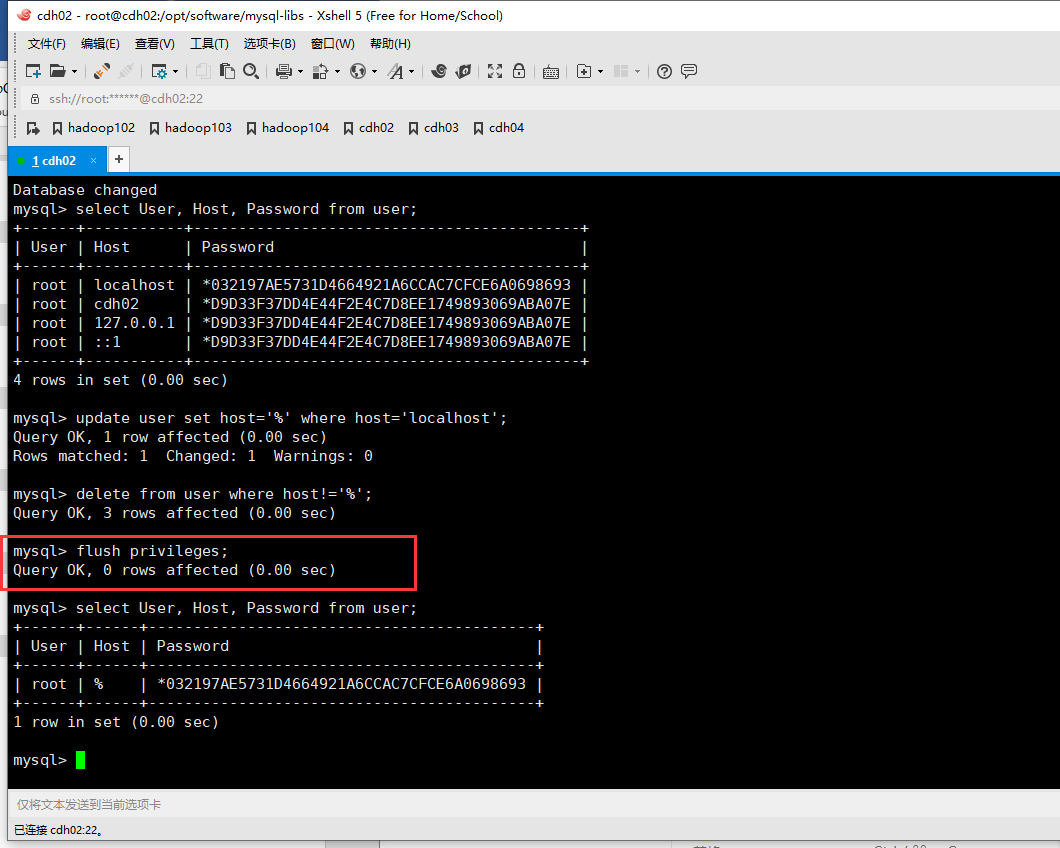Open the cdh04 bookmark
Screen dimensions: 1060x848
[498, 128]
